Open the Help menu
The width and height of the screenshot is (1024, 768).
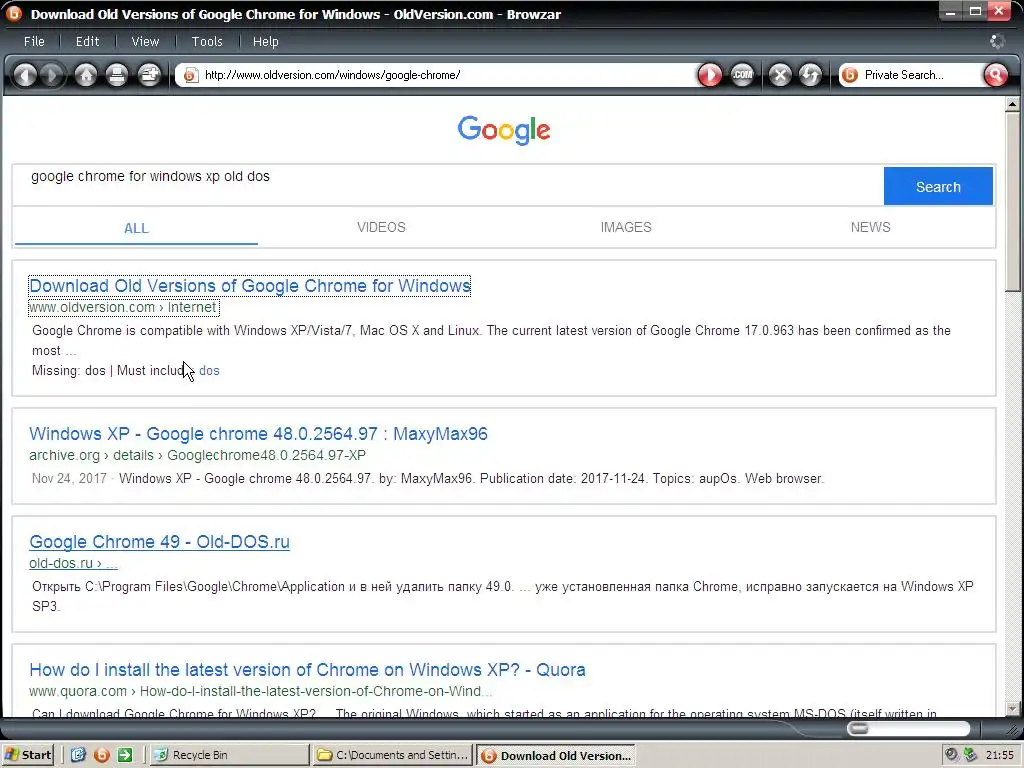(x=265, y=41)
